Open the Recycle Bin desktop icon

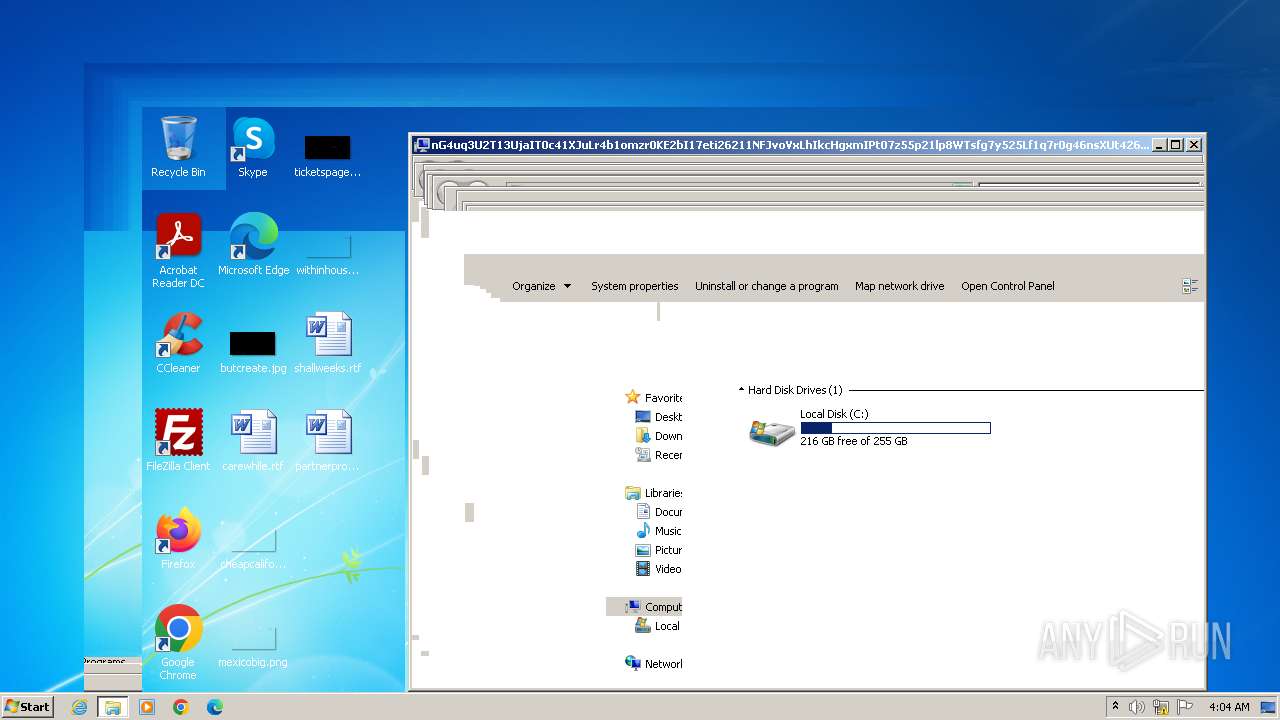[x=178, y=147]
